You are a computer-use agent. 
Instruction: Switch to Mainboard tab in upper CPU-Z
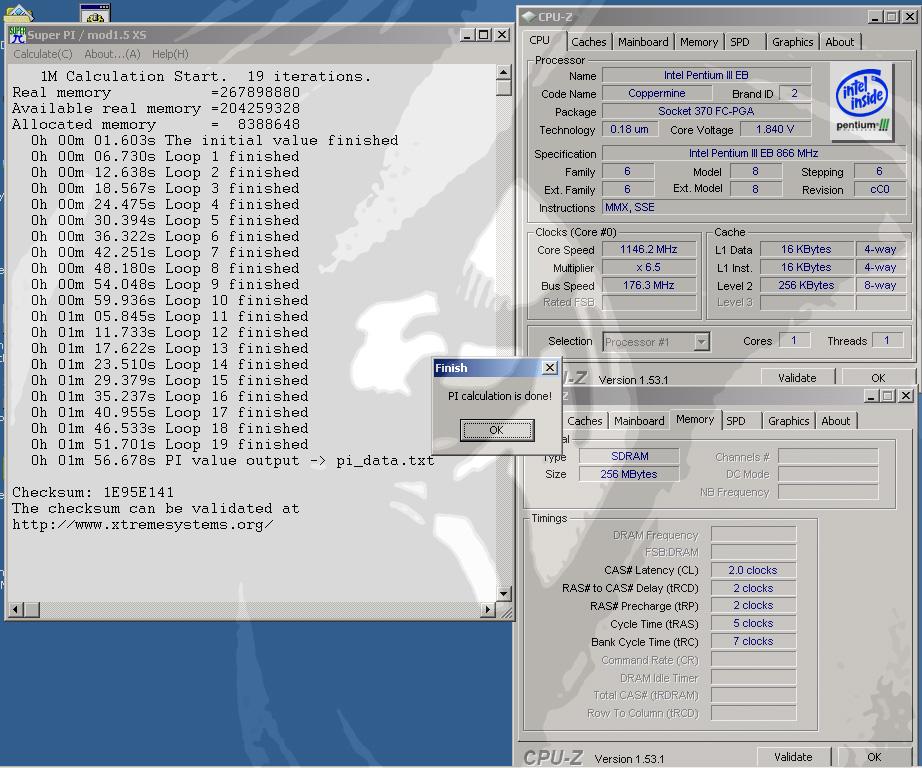click(643, 42)
